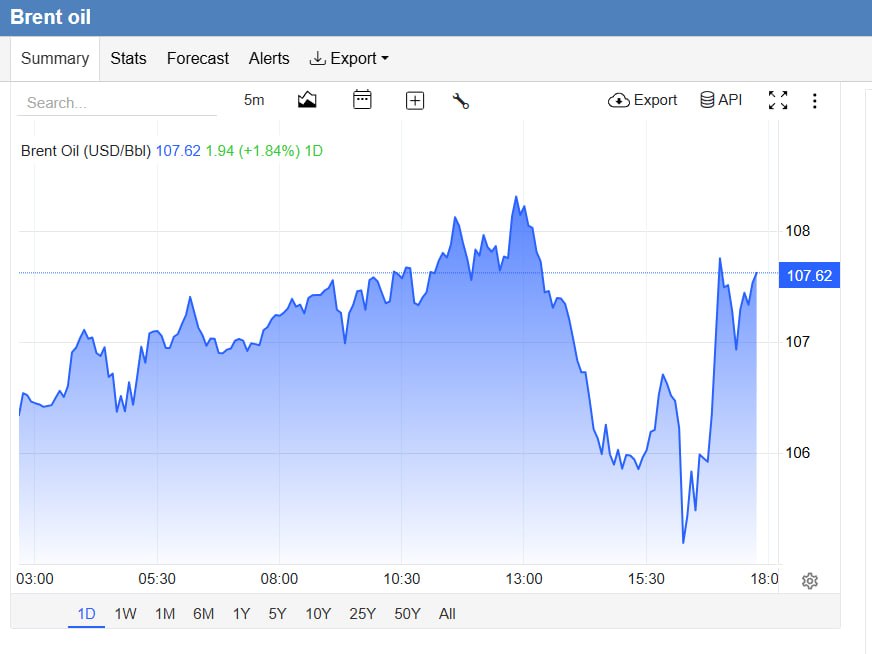The height and width of the screenshot is (654, 872).
Task: Show All historical data range
Action: pyautogui.click(x=447, y=614)
